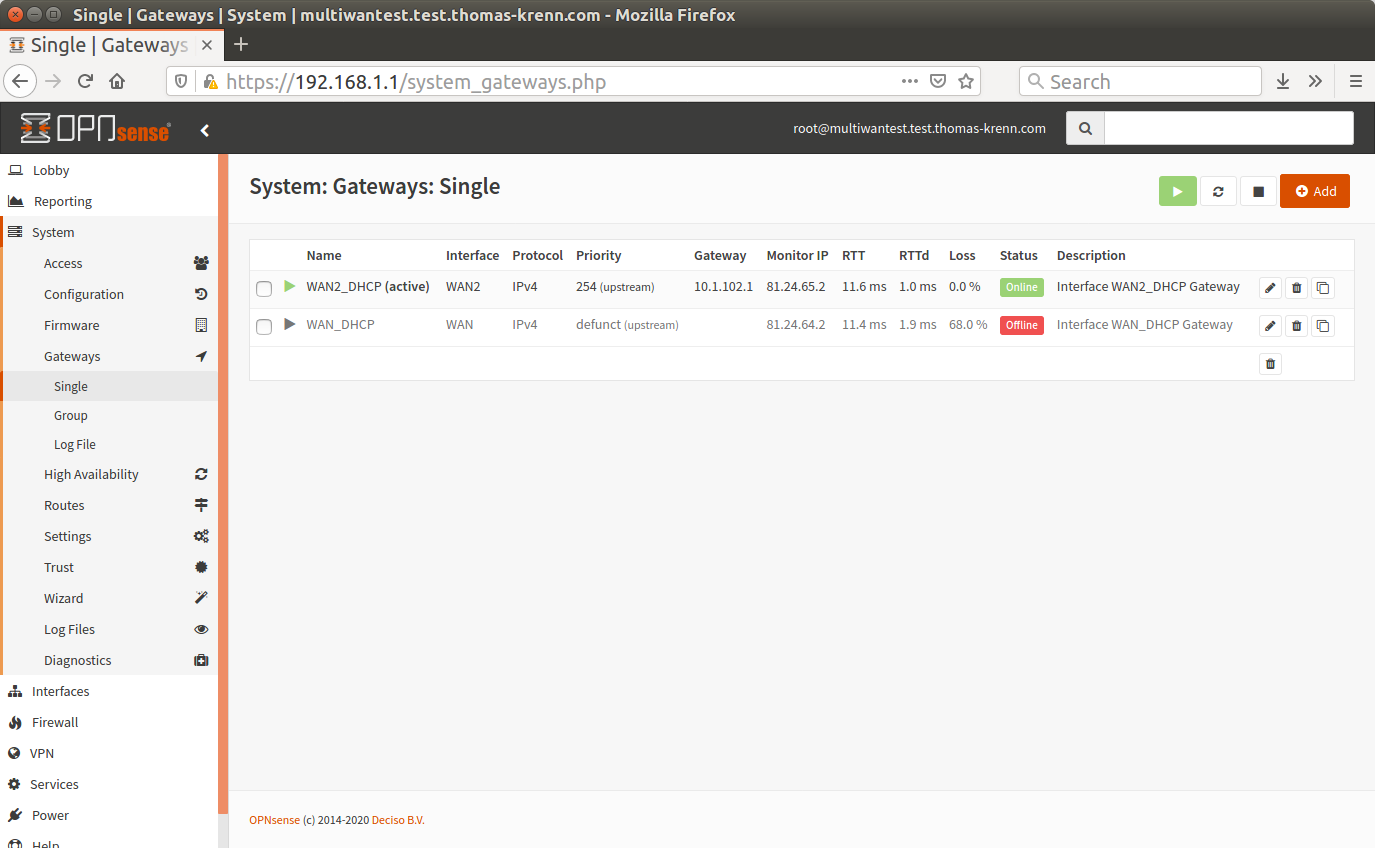This screenshot has width=1375, height=848.
Task: Collapse the sidebar with the chevron arrow
Action: point(205,129)
